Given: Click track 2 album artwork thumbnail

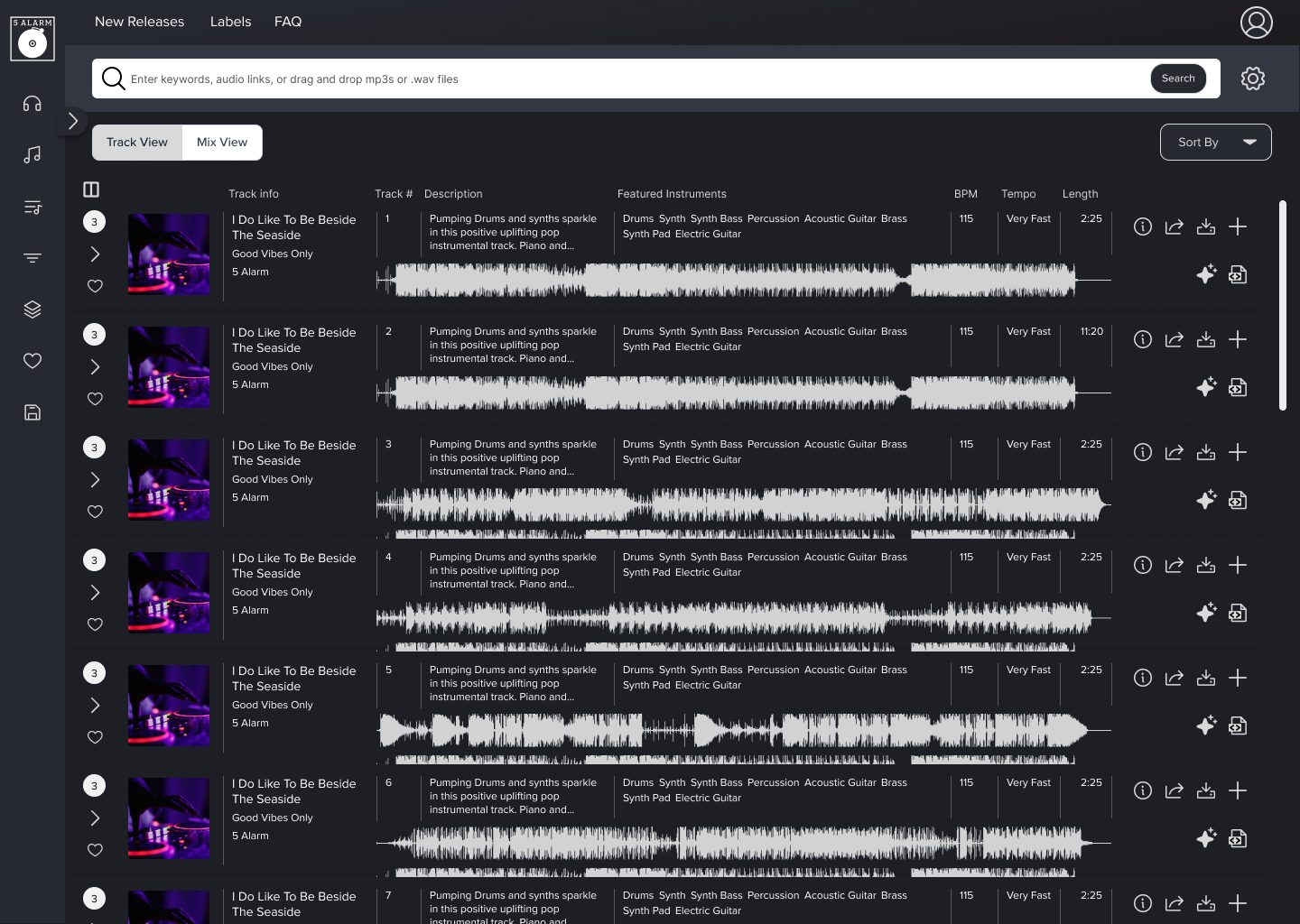Looking at the screenshot, I should pyautogui.click(x=169, y=367).
